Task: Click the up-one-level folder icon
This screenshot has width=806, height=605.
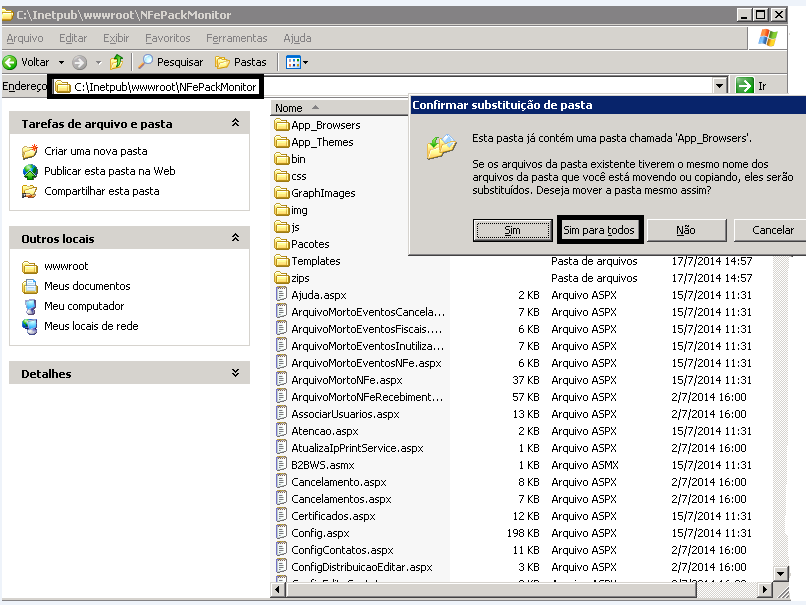Action: pos(116,62)
